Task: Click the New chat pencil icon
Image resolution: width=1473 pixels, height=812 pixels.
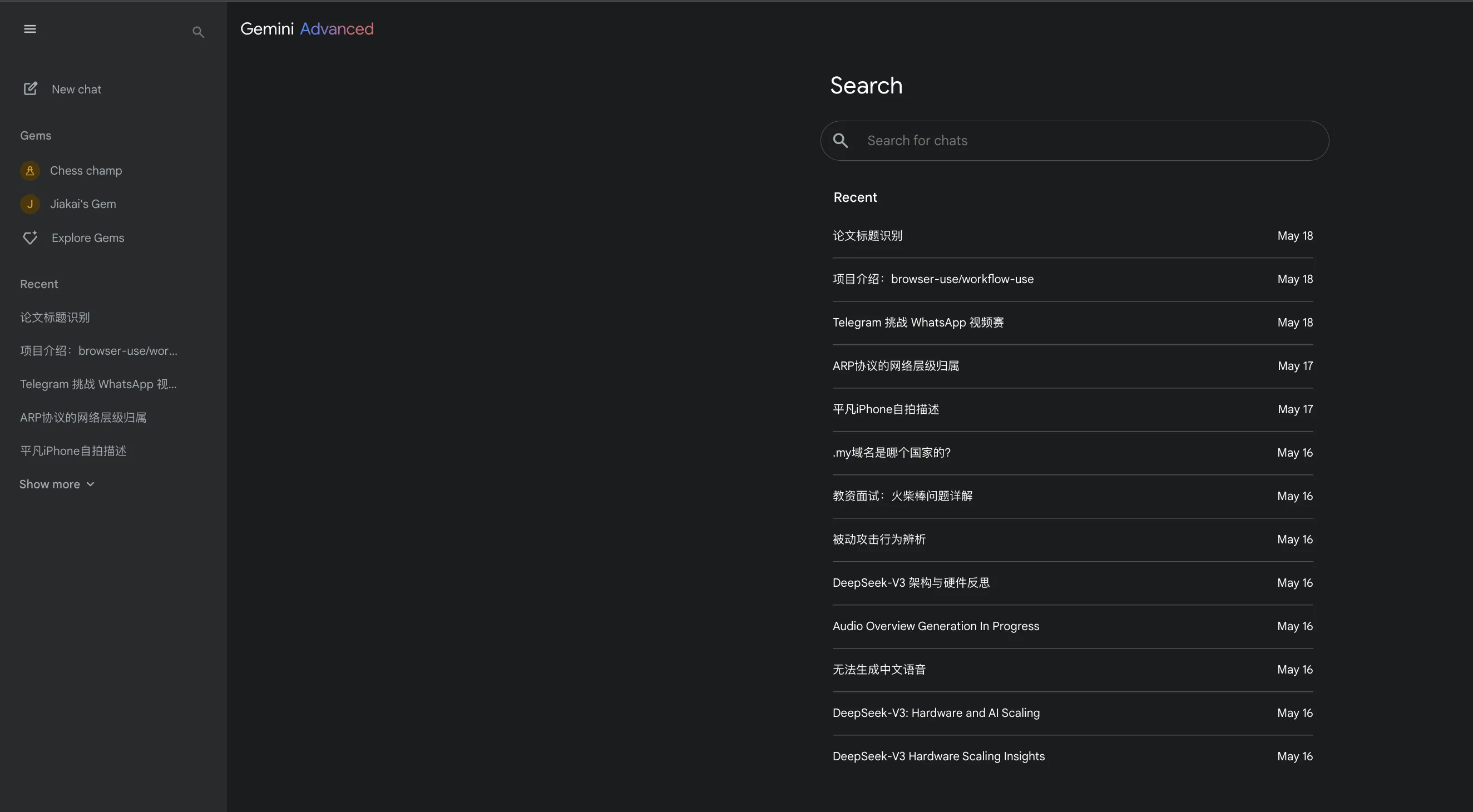Action: tap(30, 88)
